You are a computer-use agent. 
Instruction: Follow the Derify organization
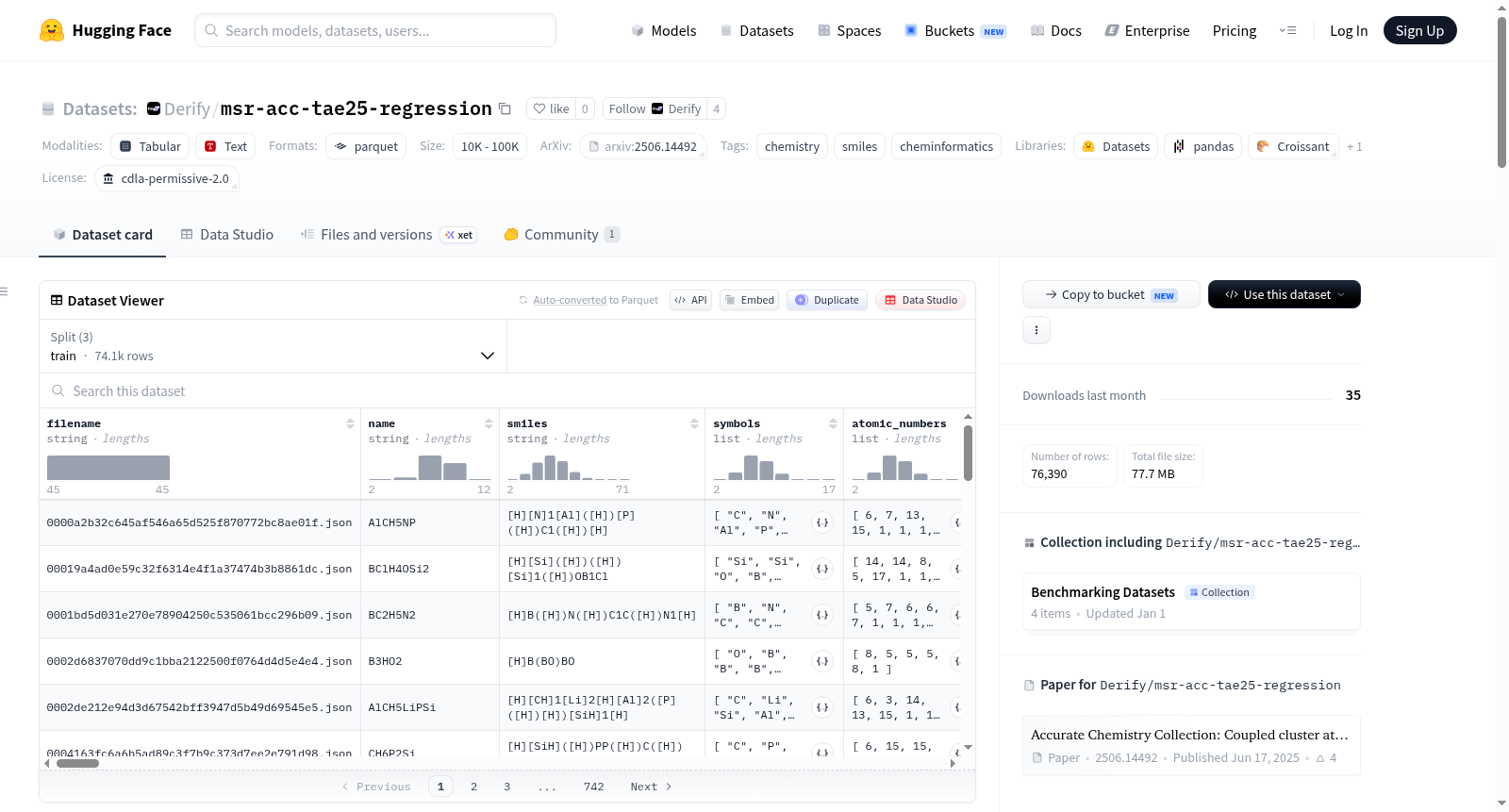point(655,108)
